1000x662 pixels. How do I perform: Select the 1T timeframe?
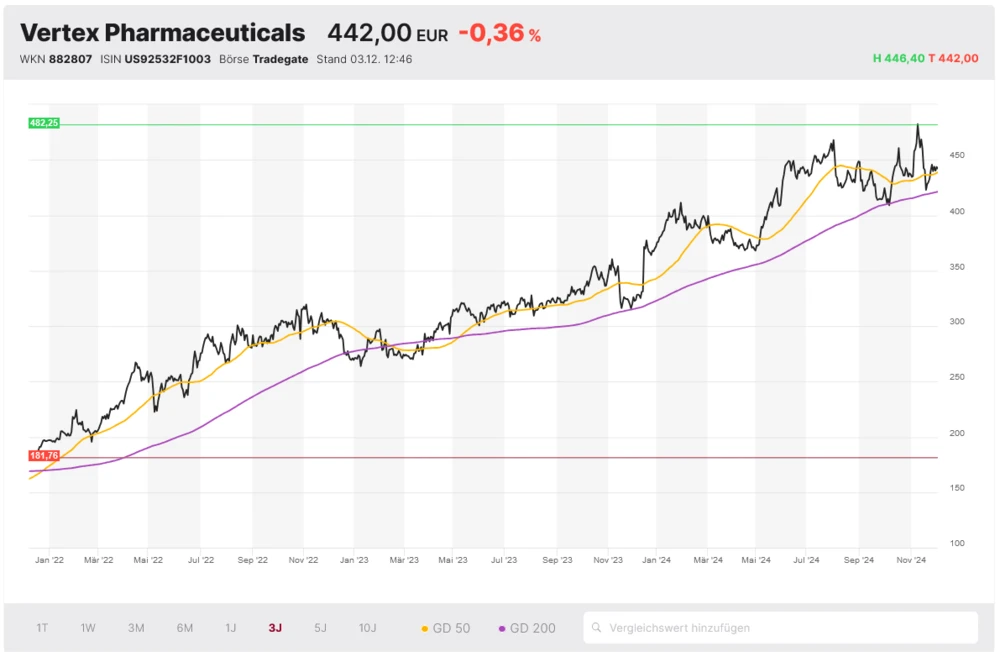click(41, 628)
